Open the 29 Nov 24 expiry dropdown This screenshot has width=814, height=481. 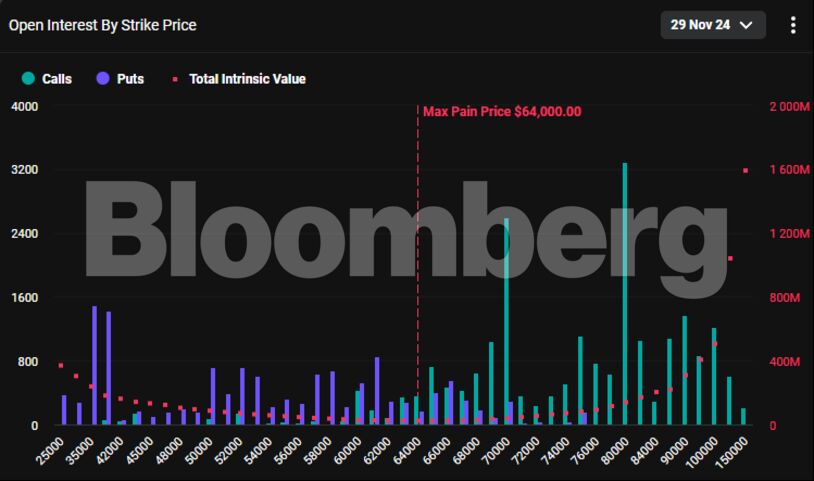click(x=712, y=26)
